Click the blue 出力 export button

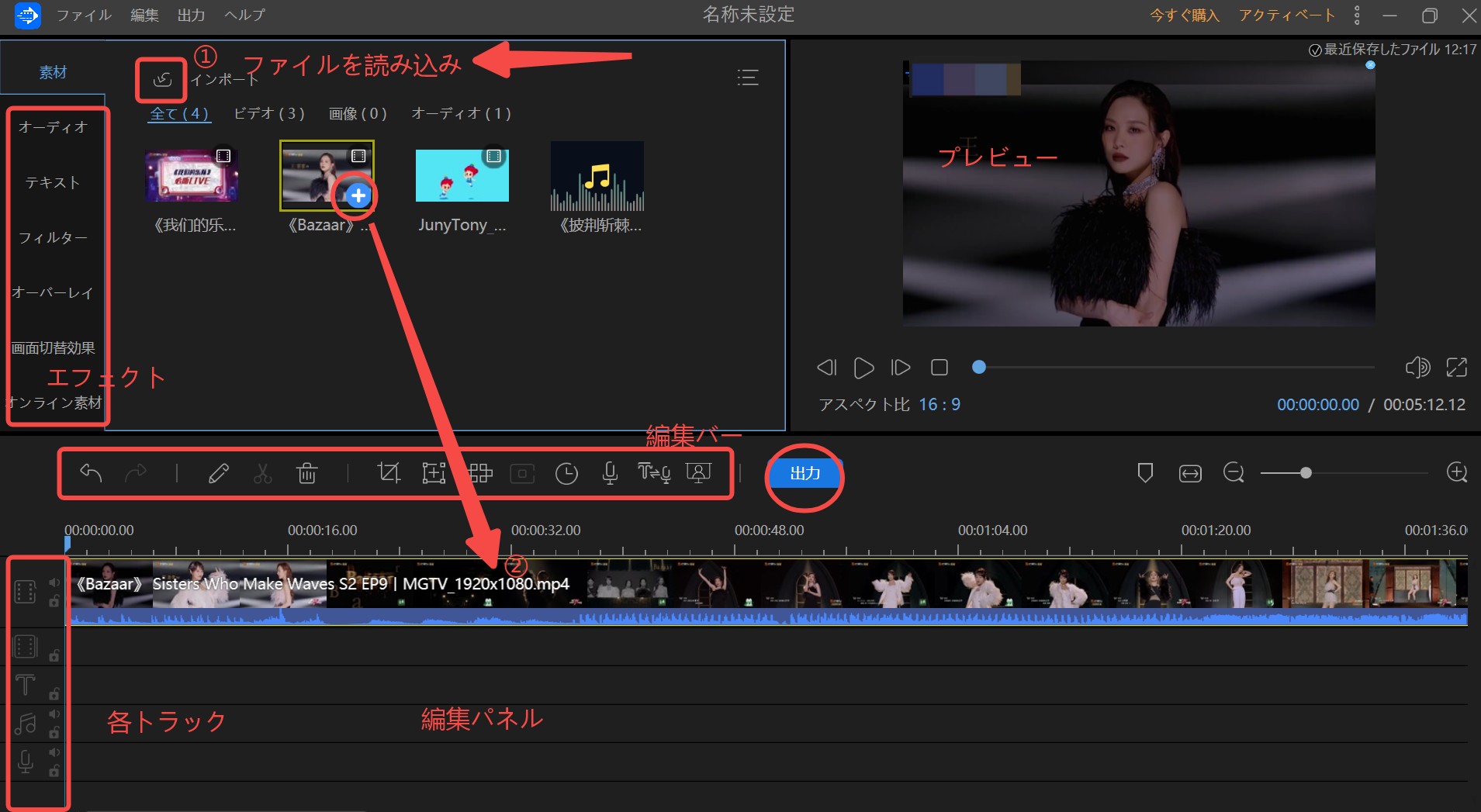click(x=805, y=473)
